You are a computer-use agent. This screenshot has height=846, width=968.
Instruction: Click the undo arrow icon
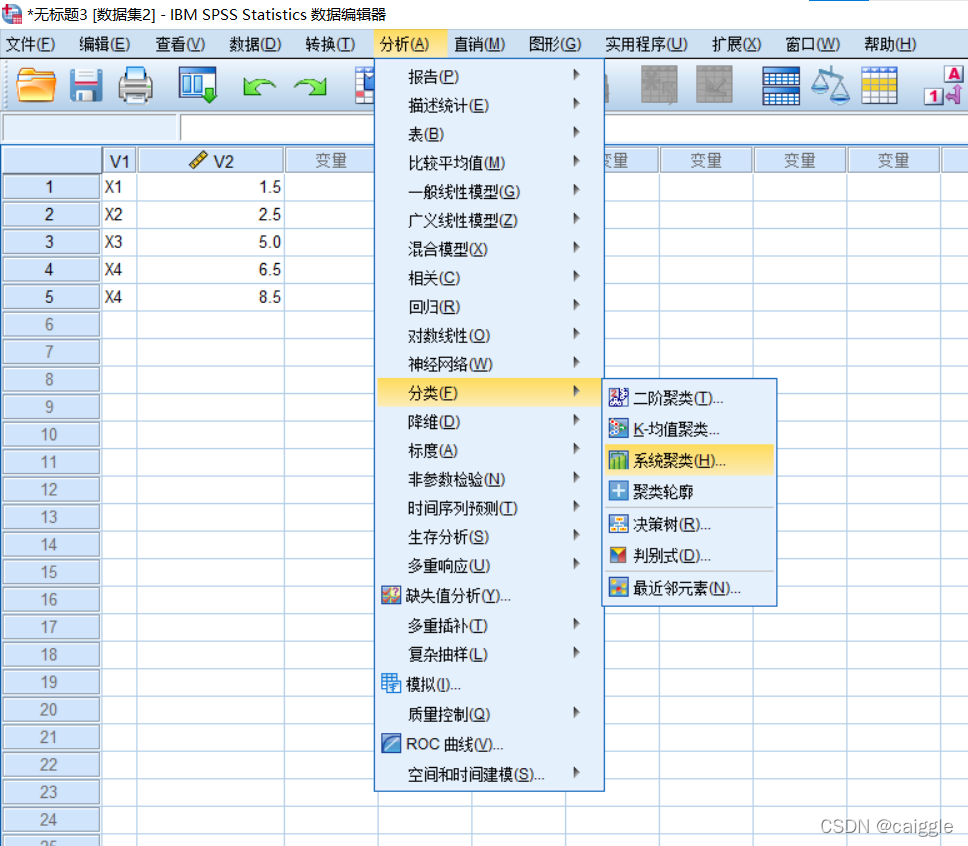click(259, 86)
